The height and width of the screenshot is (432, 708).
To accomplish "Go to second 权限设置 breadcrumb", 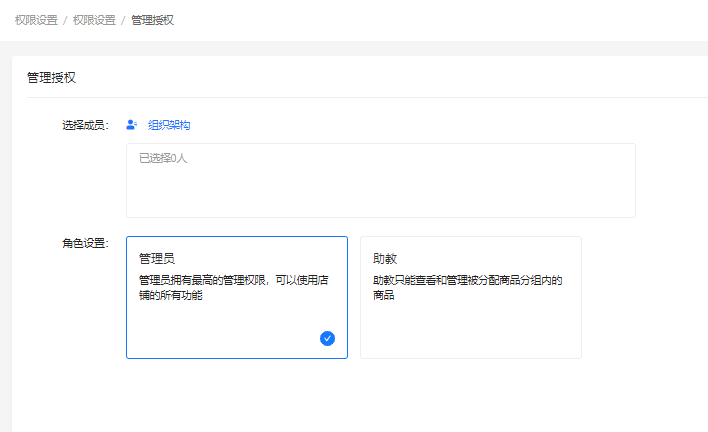I will [94, 20].
